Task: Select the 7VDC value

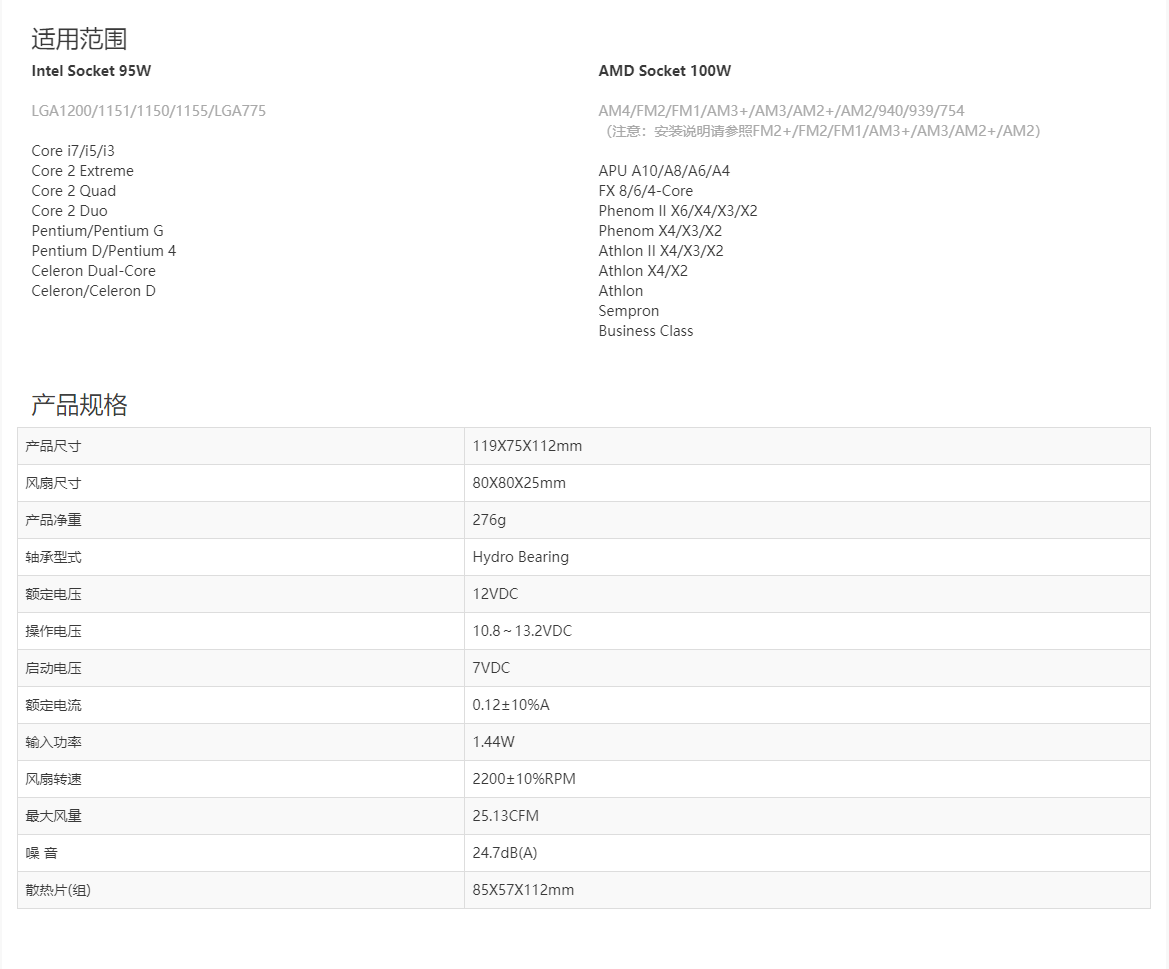Action: coord(491,668)
